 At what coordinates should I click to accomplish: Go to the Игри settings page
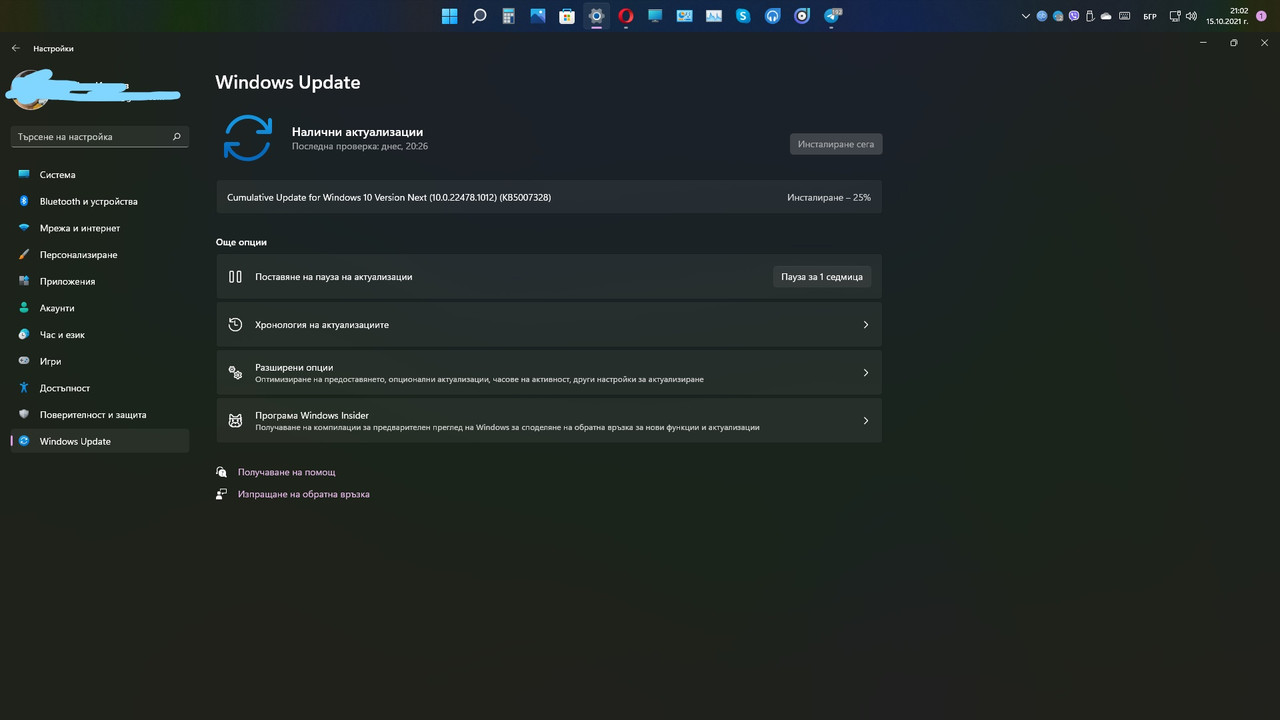(x=99, y=361)
